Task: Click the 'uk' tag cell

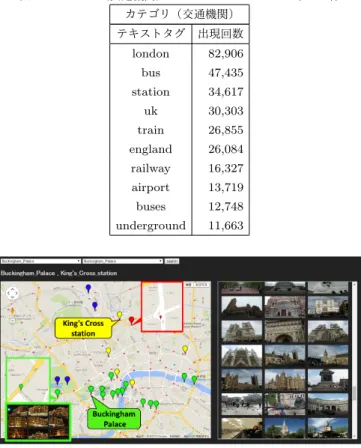Action: click(x=151, y=111)
